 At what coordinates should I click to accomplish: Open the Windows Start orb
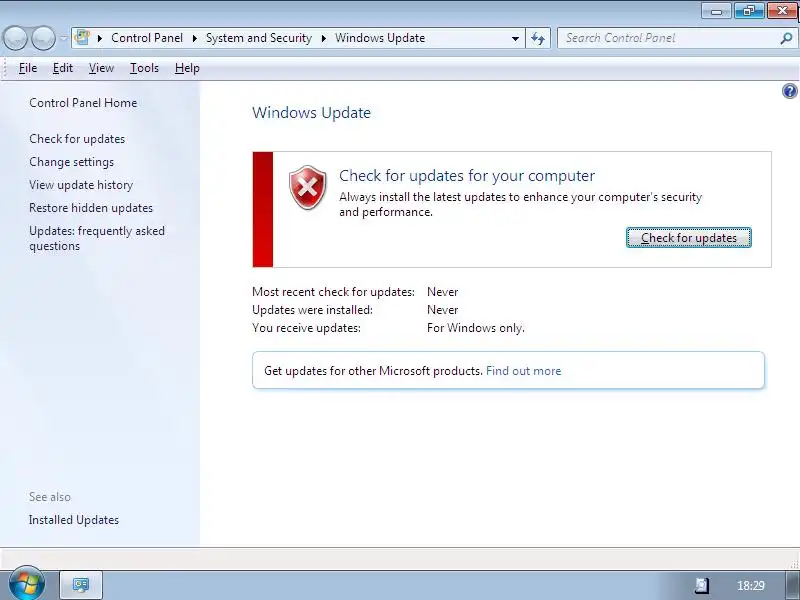tap(26, 584)
